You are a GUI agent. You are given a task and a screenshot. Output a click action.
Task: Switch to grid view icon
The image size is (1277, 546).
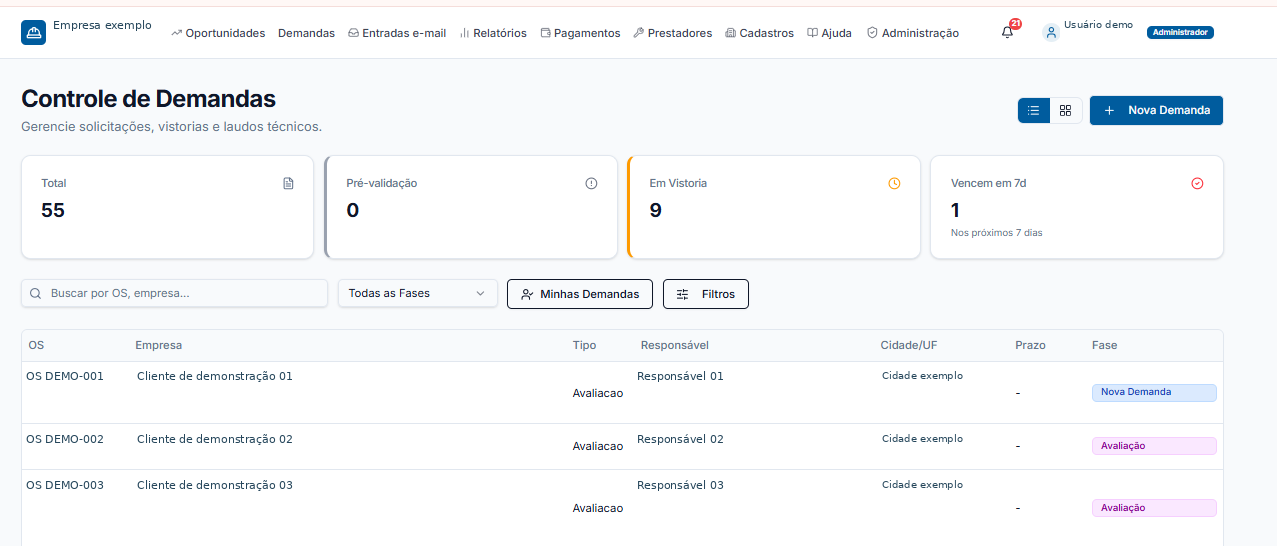pos(1066,110)
